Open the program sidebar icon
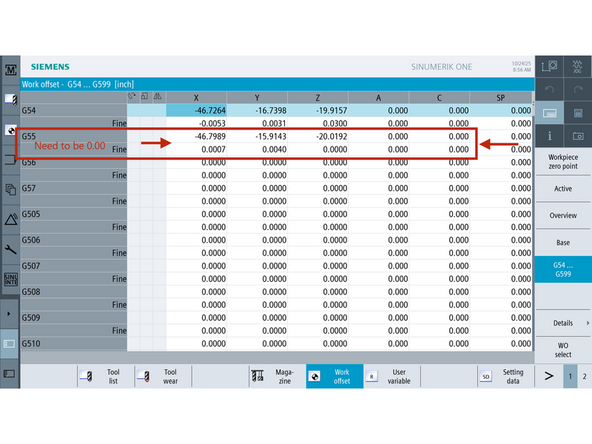 pos(11,160)
